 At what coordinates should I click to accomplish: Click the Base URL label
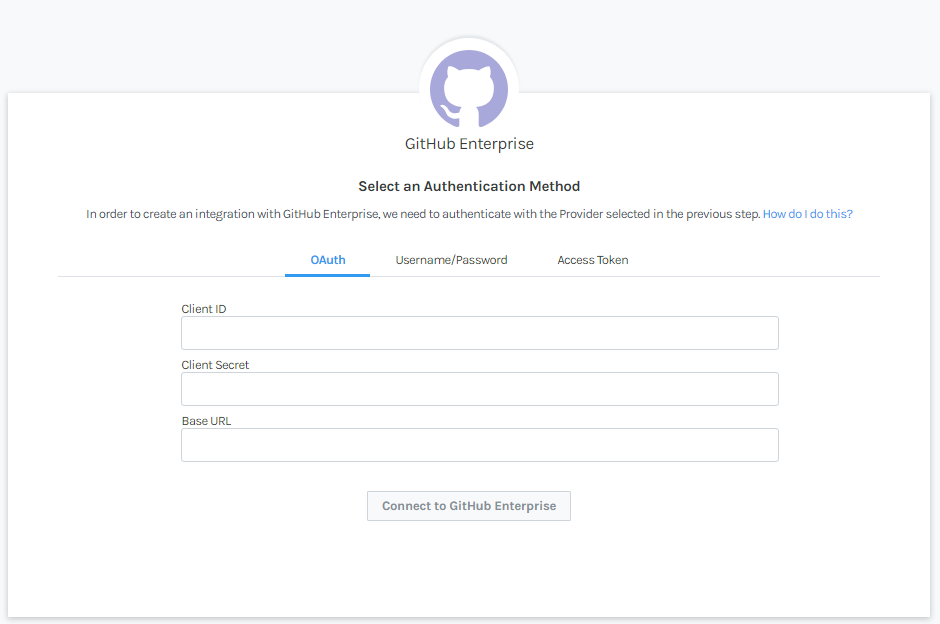click(206, 421)
